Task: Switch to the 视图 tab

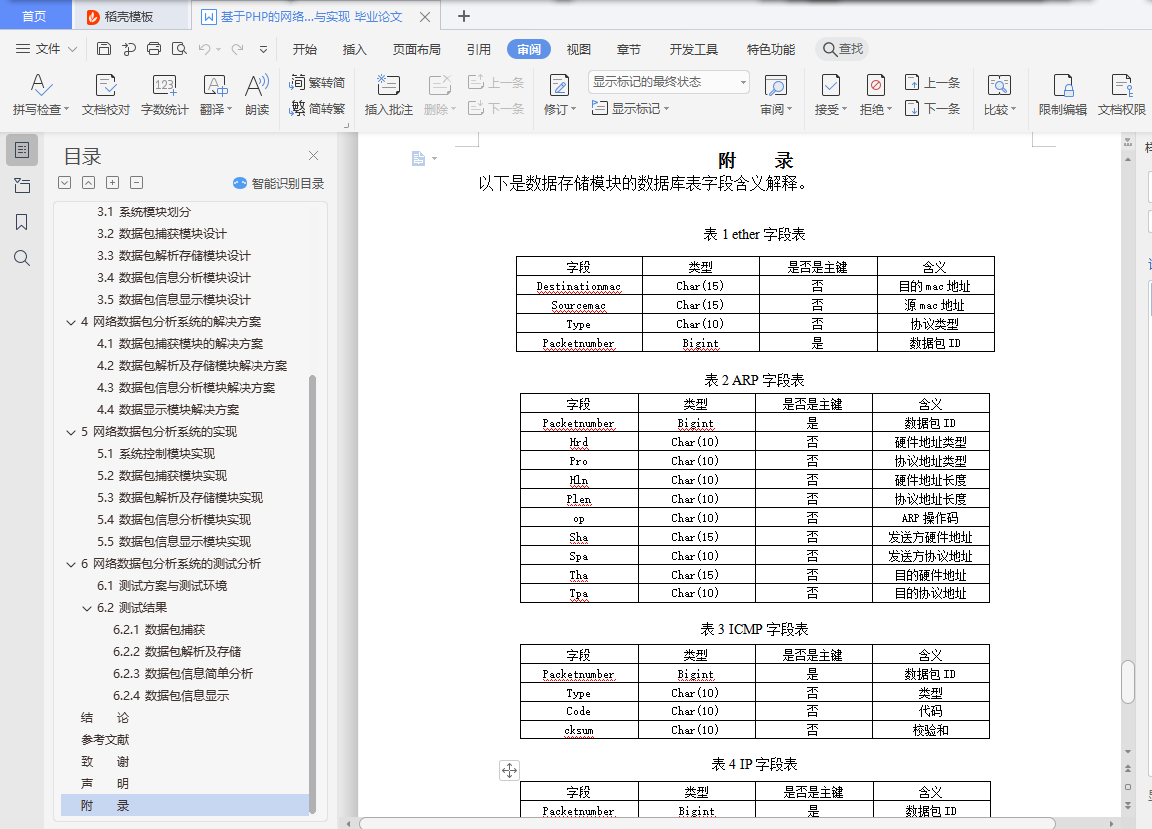Action: [x=578, y=49]
